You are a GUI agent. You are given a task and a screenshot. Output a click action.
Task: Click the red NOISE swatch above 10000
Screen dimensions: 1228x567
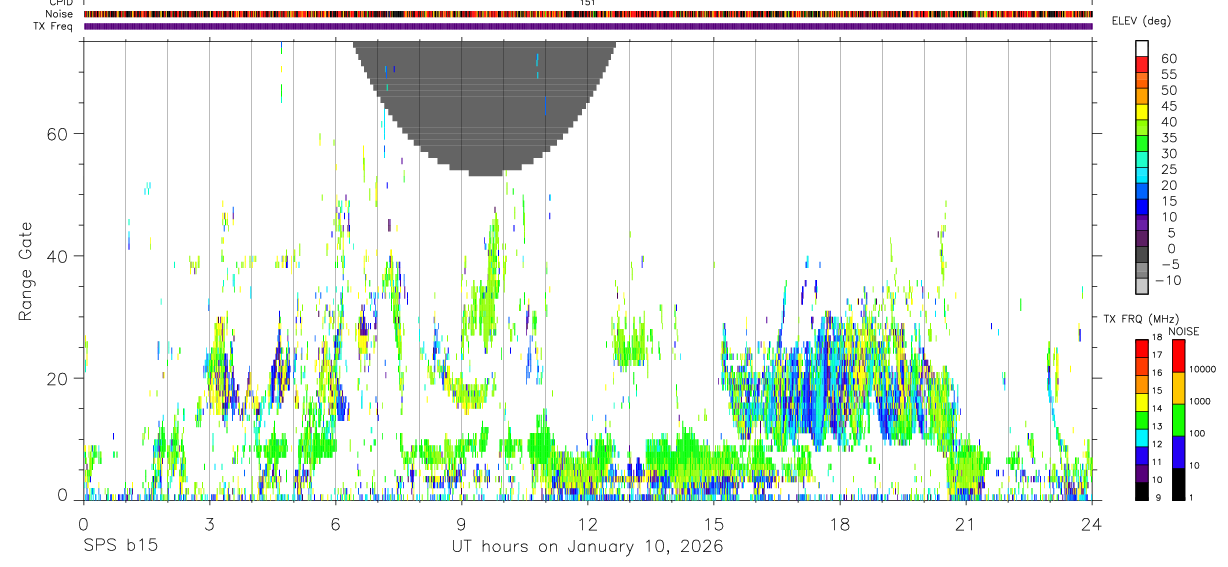1178,354
